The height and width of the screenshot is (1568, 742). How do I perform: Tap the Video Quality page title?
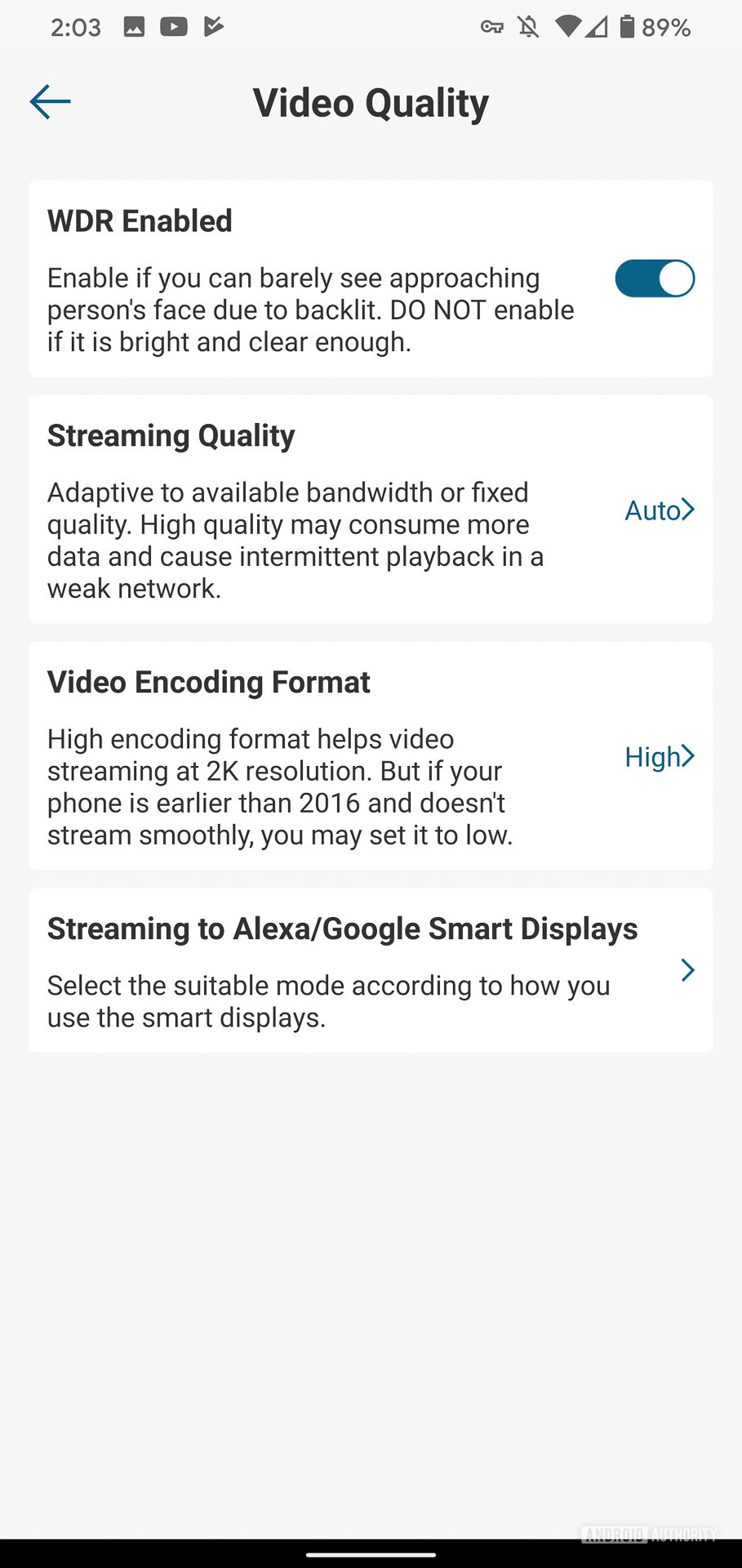pyautogui.click(x=371, y=104)
